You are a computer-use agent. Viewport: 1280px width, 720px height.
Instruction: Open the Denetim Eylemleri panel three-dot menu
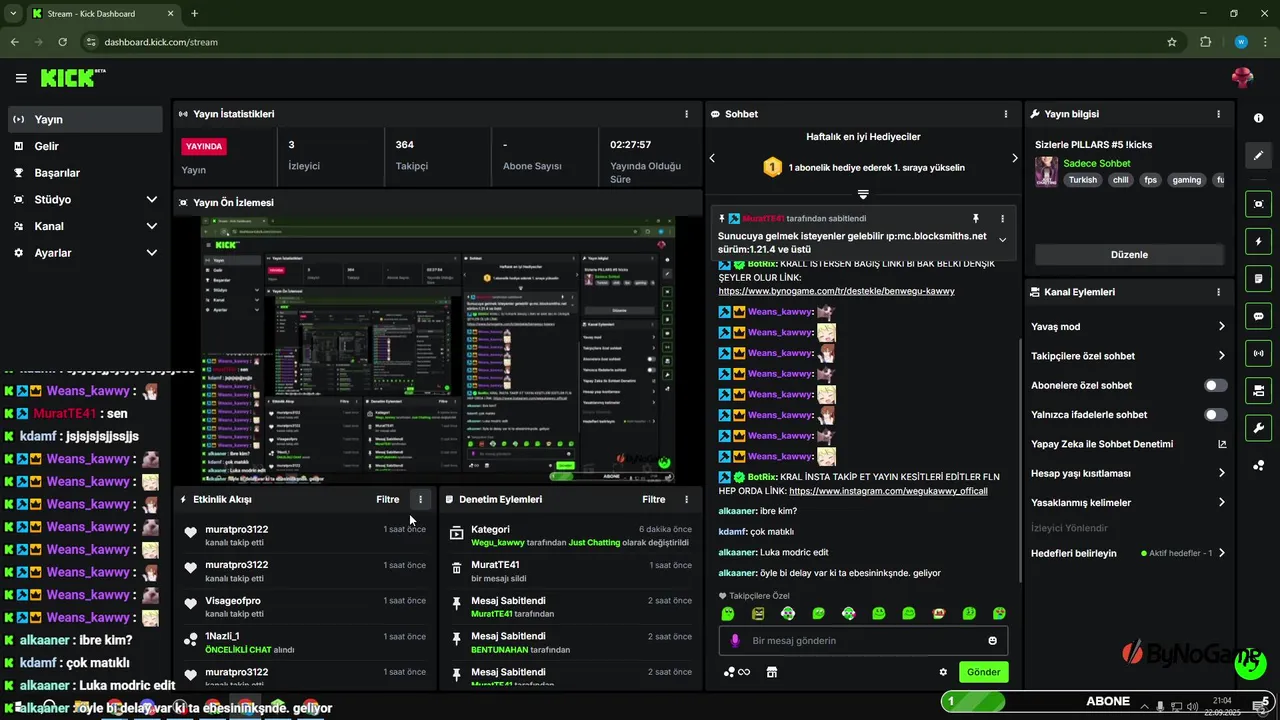686,499
